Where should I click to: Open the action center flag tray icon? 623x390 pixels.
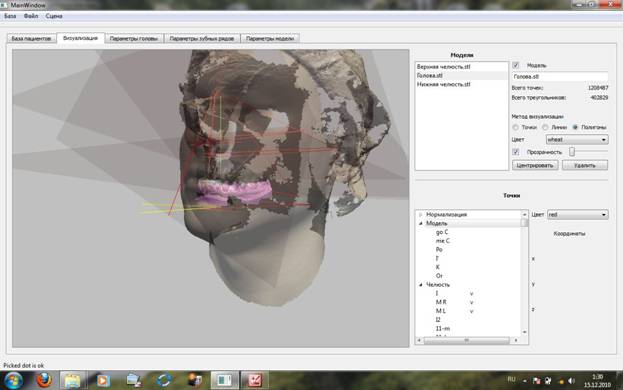click(536, 381)
